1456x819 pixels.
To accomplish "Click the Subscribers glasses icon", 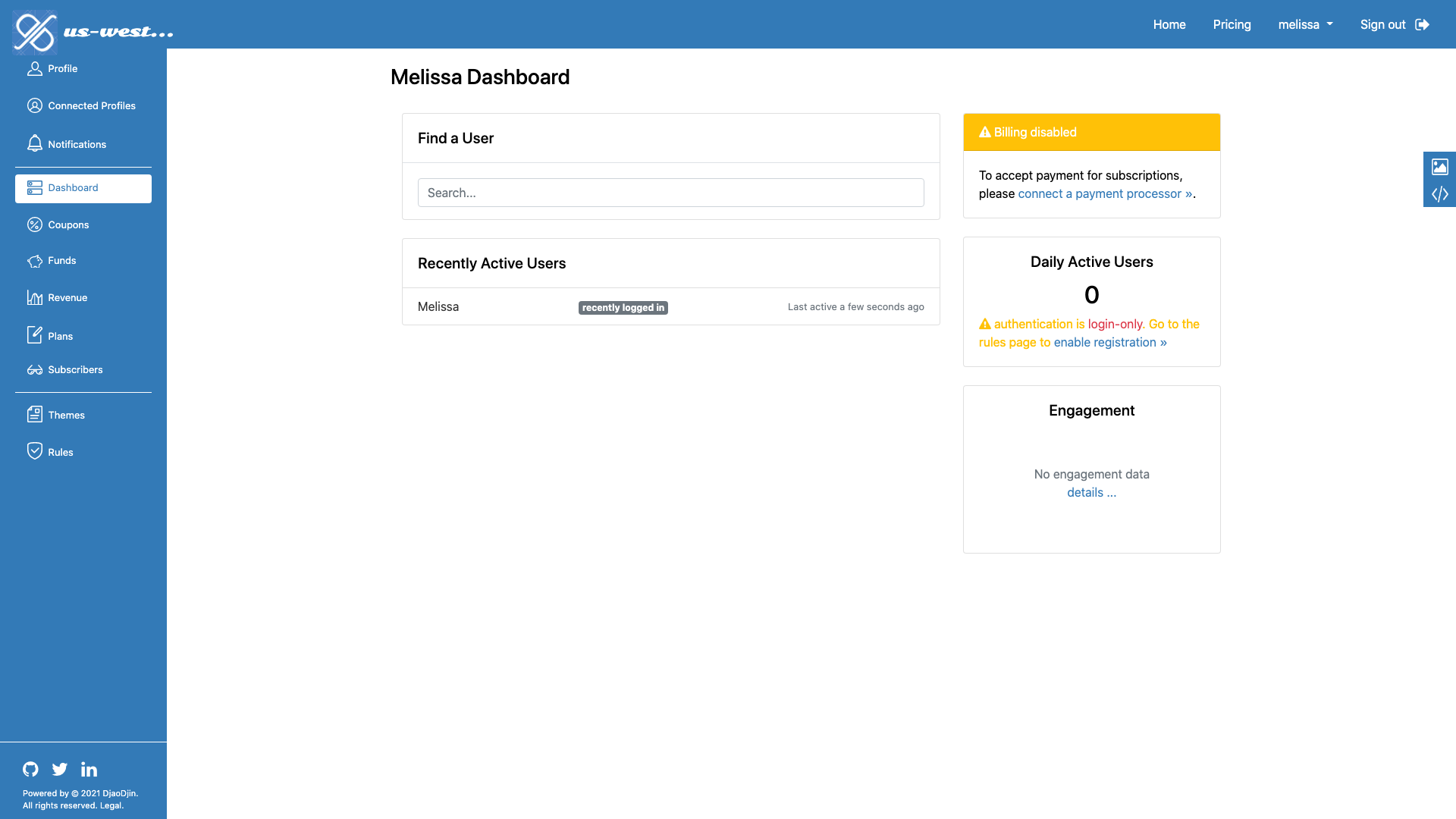I will pos(35,370).
